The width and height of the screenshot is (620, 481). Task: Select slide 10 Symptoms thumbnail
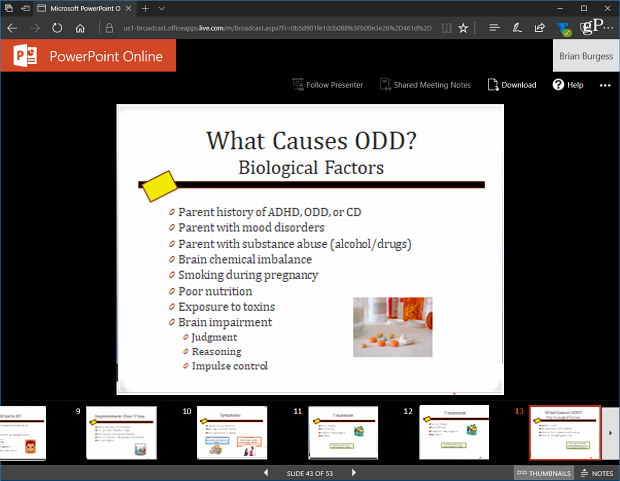[x=232, y=432]
